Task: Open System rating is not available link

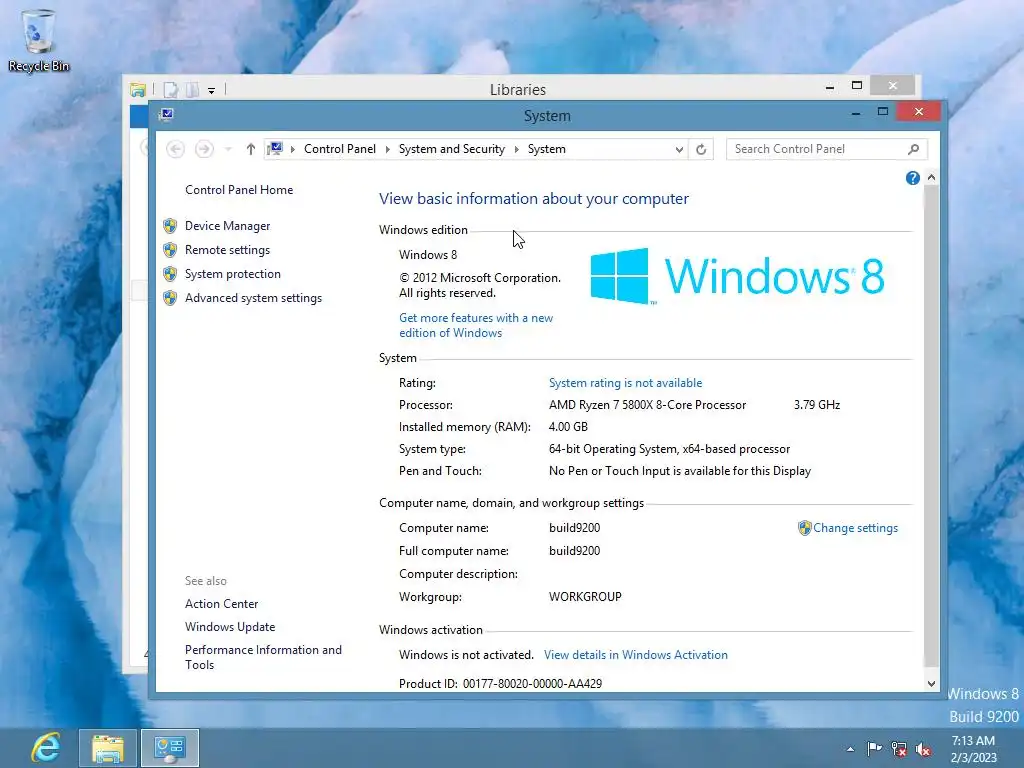Action: (626, 383)
